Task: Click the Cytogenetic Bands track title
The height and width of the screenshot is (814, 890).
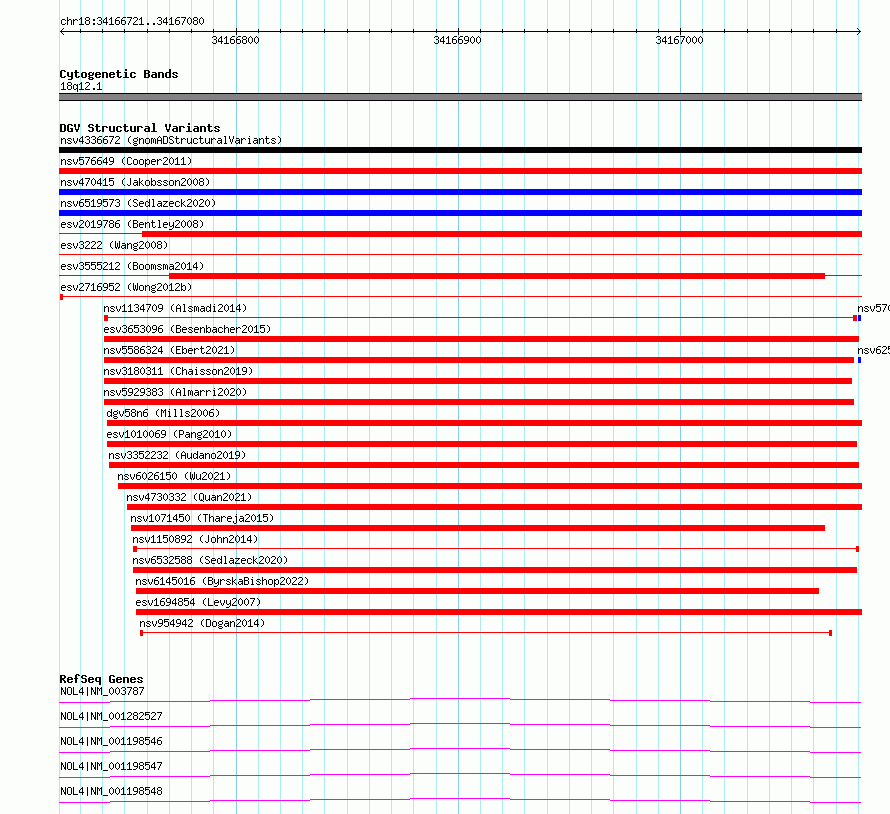Action: [x=119, y=74]
